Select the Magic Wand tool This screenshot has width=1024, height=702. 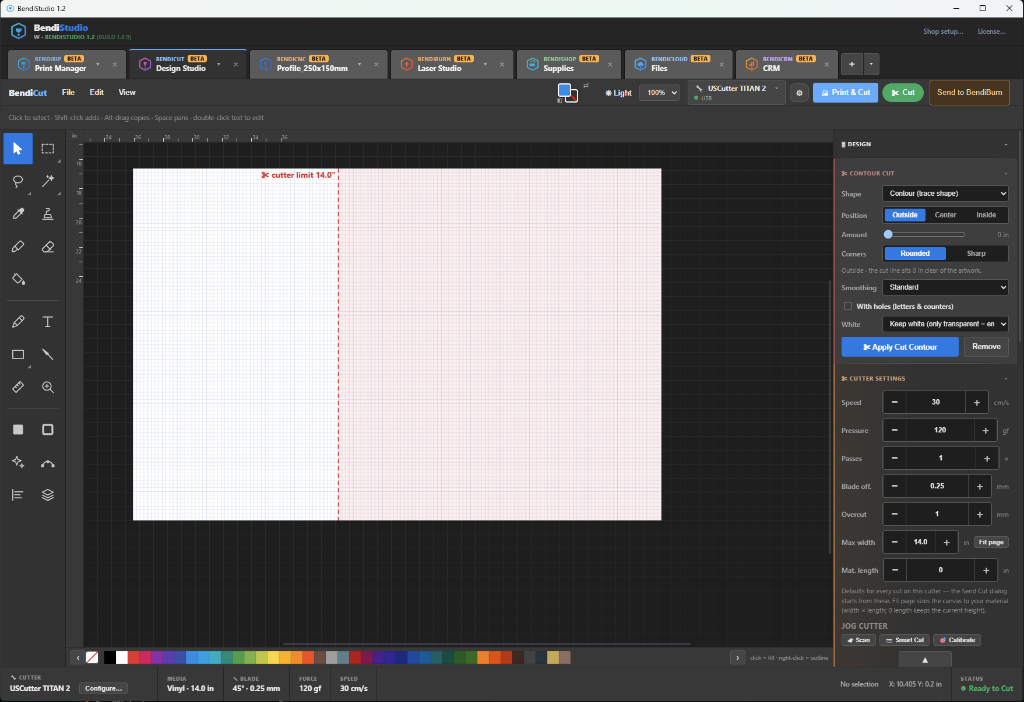(48, 182)
